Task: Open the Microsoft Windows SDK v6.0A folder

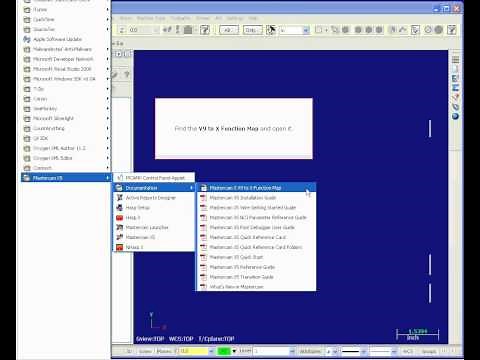Action: pyautogui.click(x=65, y=79)
